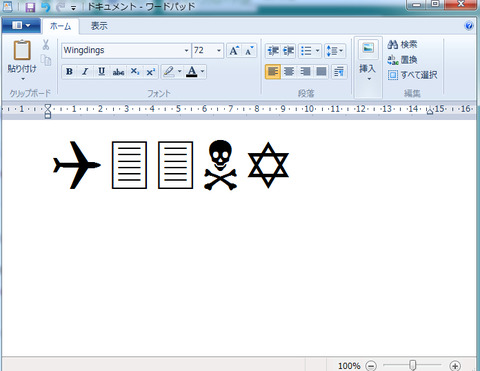Click the Cut scissors icon

46,45
